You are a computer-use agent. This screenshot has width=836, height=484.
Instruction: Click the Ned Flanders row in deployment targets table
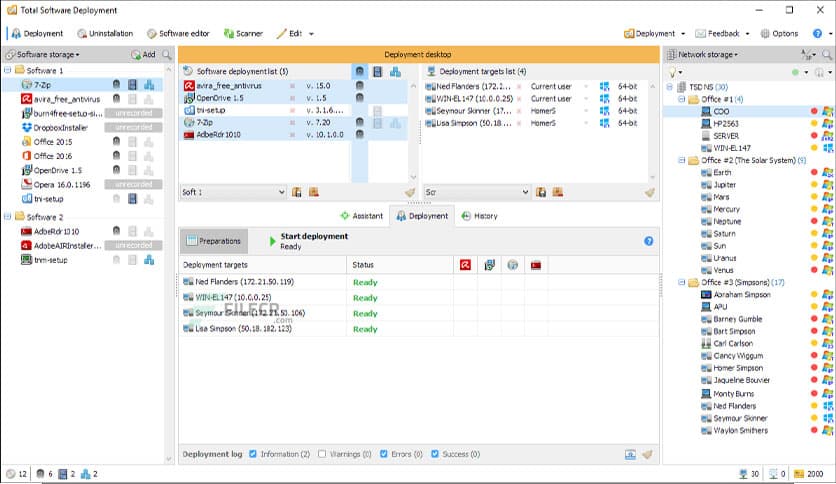coord(419,282)
